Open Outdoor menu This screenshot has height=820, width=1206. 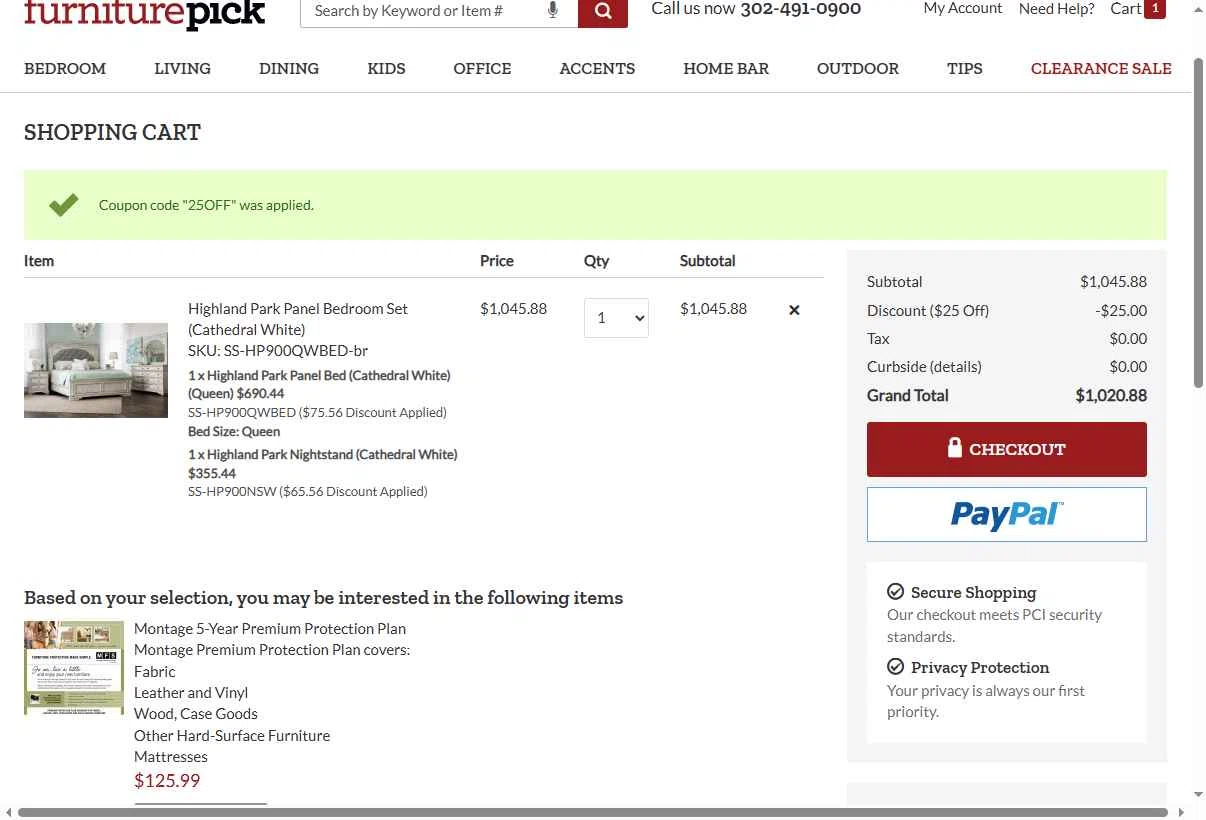[x=858, y=69]
